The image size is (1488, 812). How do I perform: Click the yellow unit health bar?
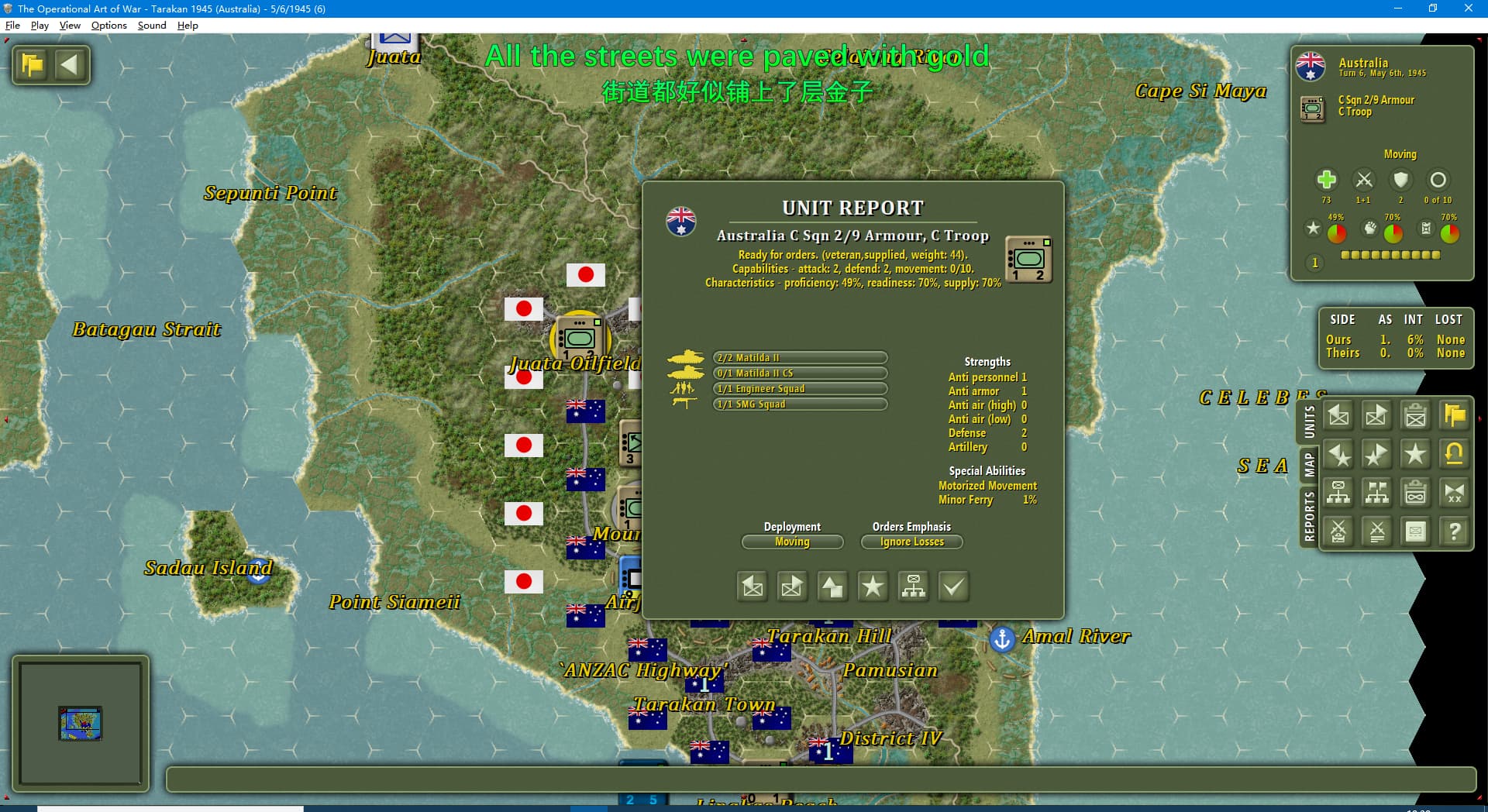coord(1390,255)
